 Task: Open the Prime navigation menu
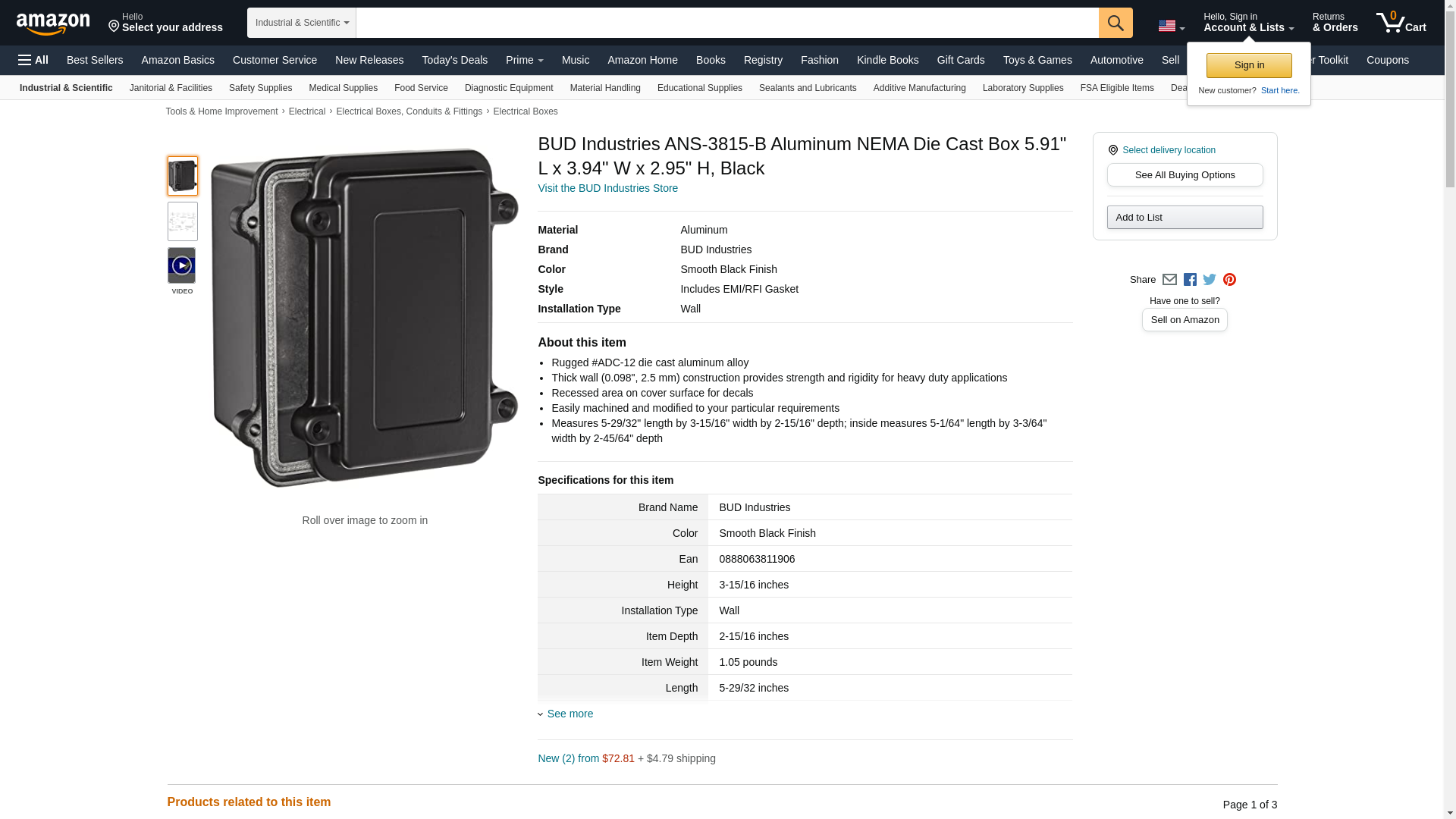tap(525, 60)
